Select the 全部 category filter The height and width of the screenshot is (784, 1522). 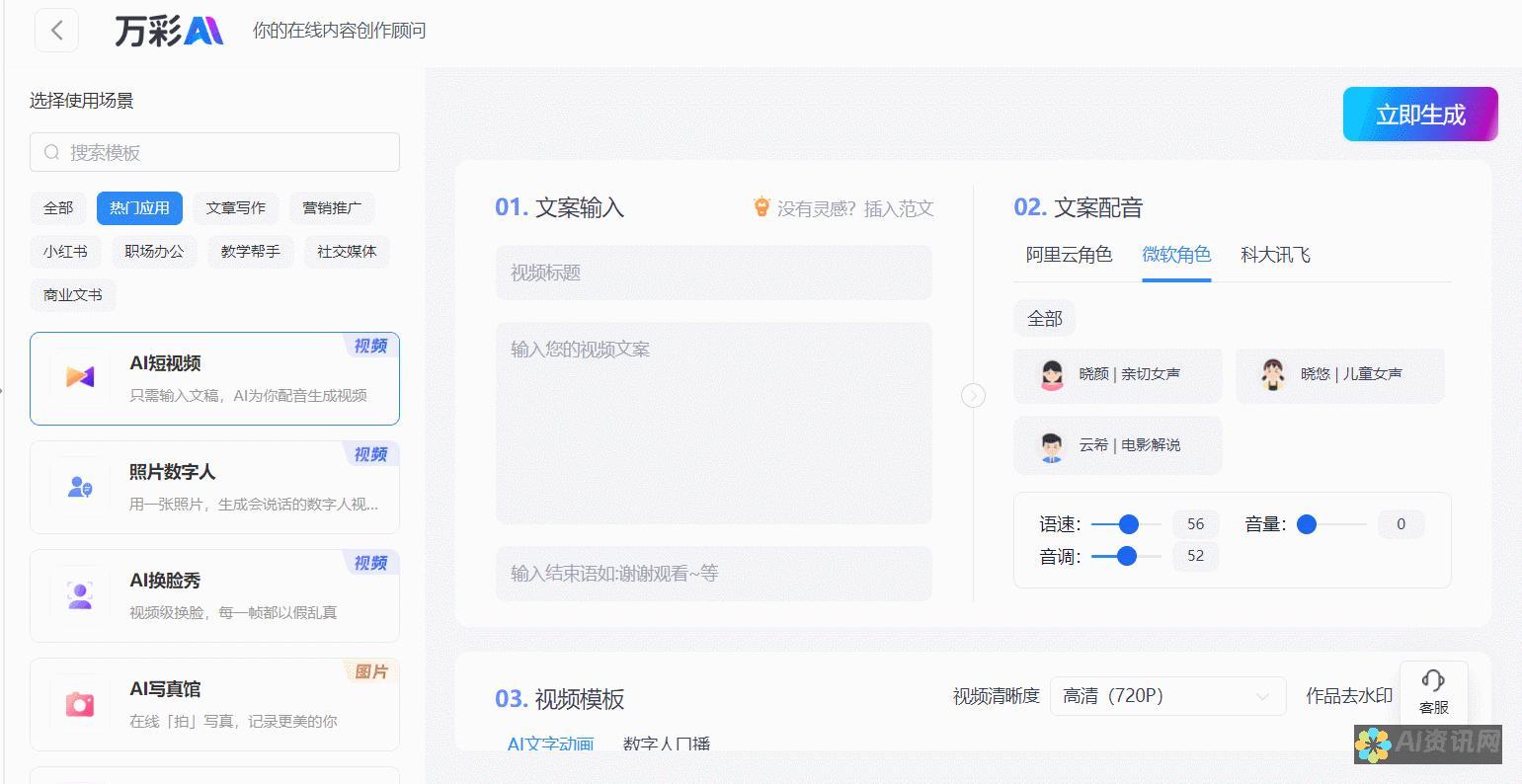(58, 208)
